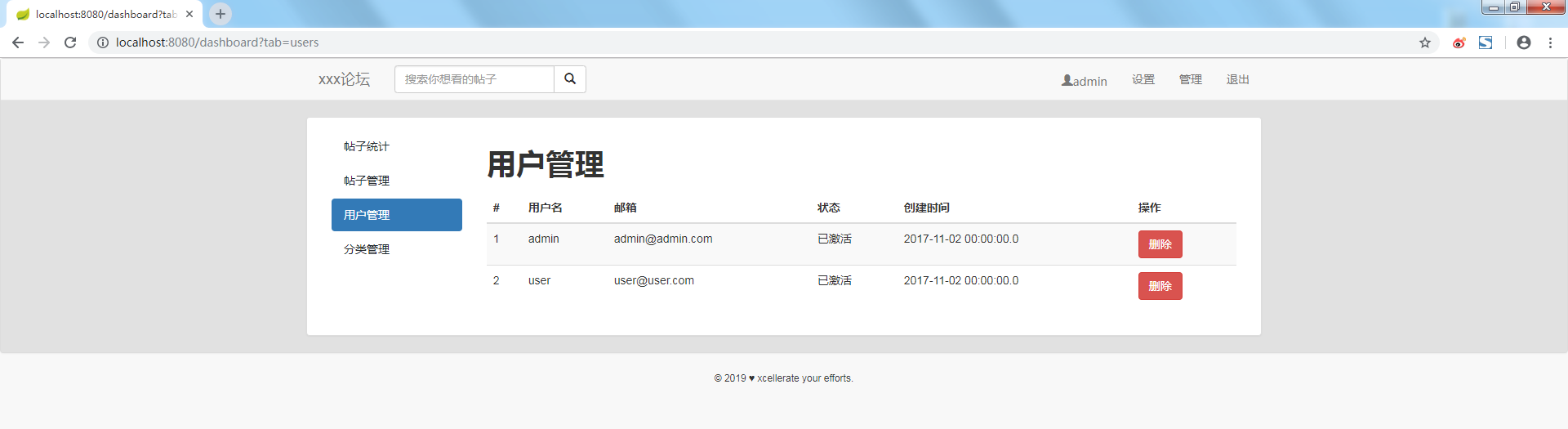
Task: Click the 创建时间 column header
Action: tap(926, 208)
